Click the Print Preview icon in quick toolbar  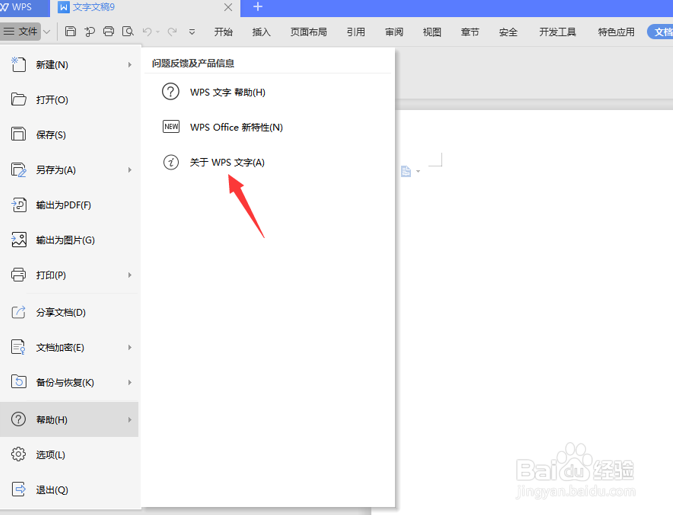coord(128,31)
